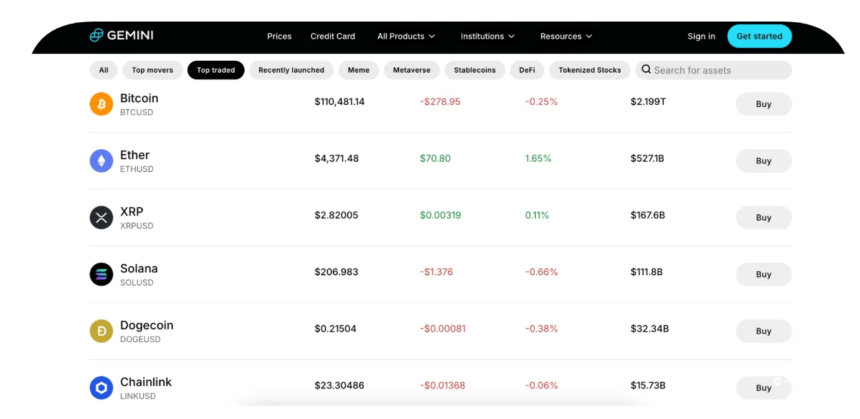Click the Dogecoin coin icon
The width and height of the screenshot is (860, 419).
click(101, 331)
